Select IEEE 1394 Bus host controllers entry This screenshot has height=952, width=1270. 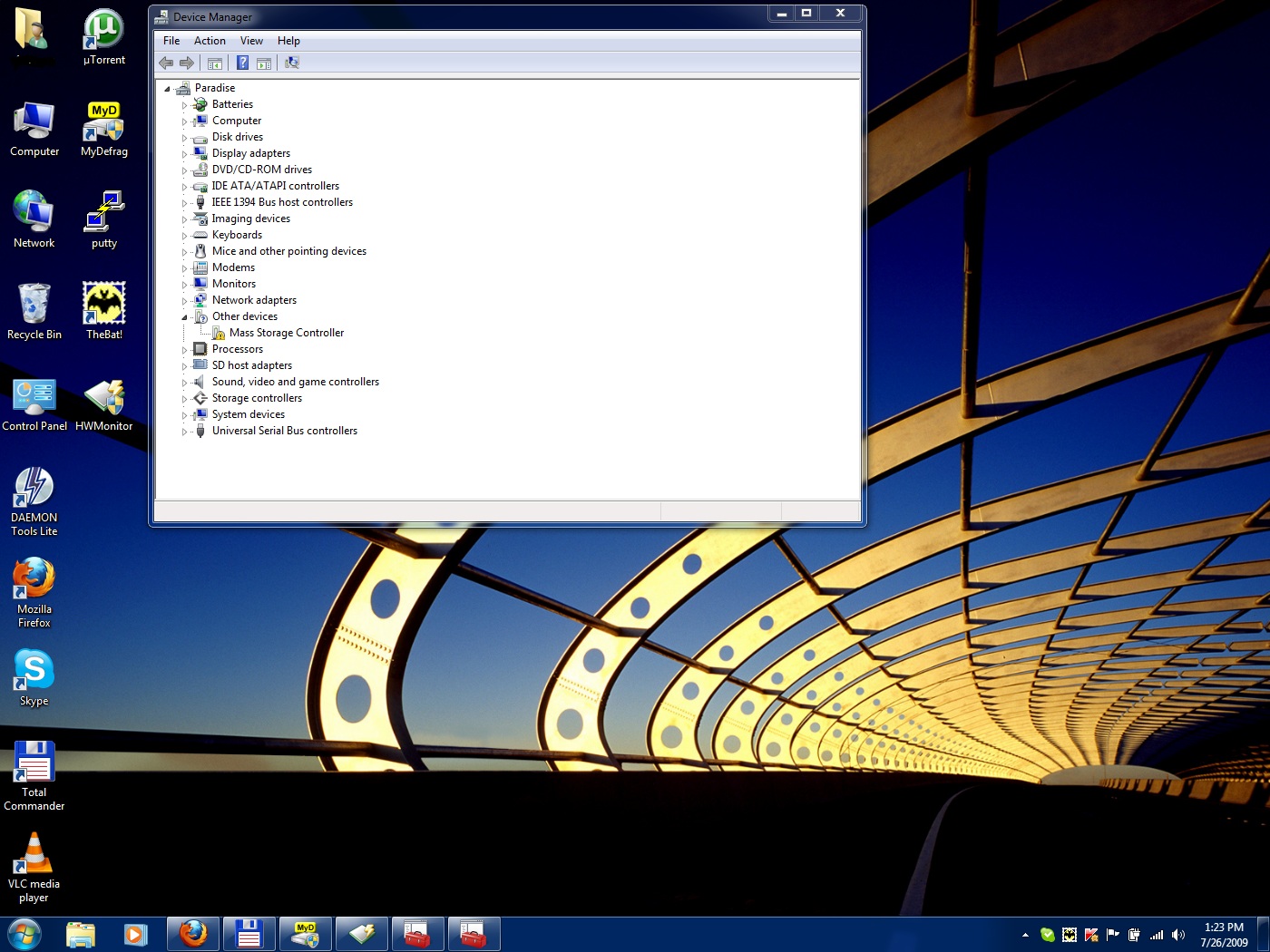pyautogui.click(x=282, y=202)
